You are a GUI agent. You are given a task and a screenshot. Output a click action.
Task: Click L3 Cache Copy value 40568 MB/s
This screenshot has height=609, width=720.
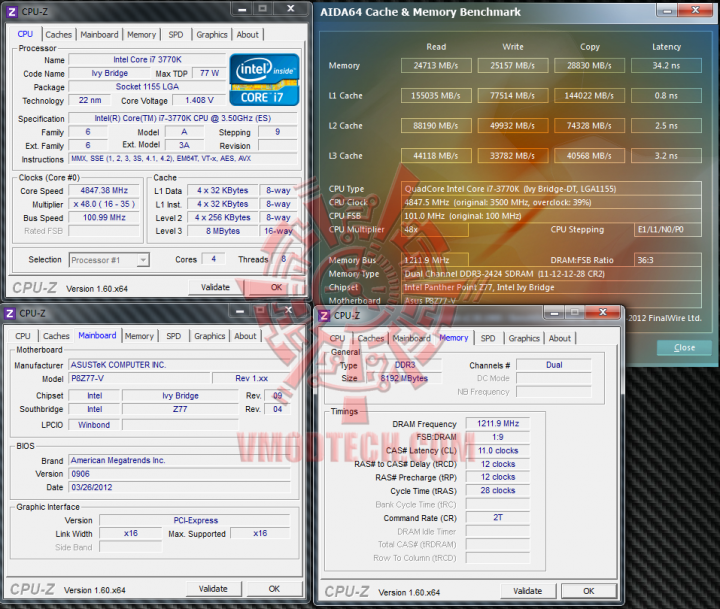point(589,156)
